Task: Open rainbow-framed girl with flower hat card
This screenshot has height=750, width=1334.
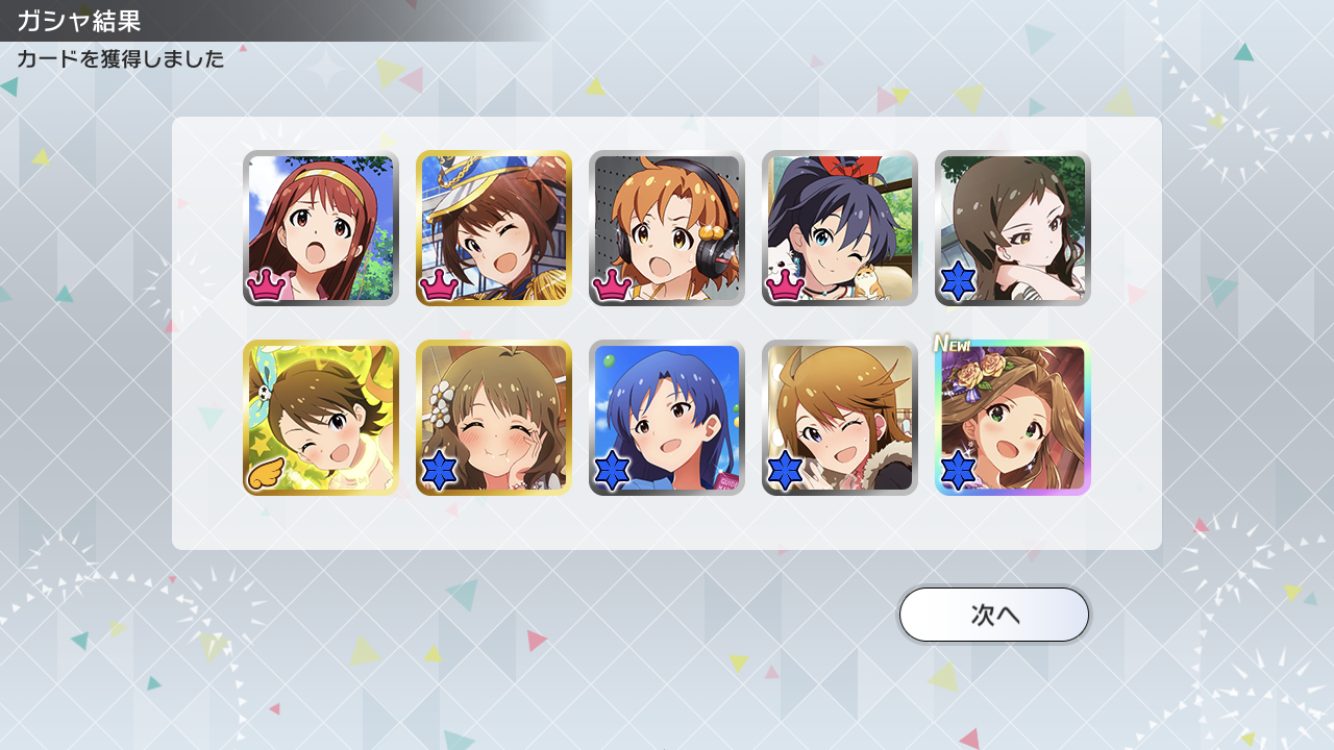Action: tap(1013, 418)
